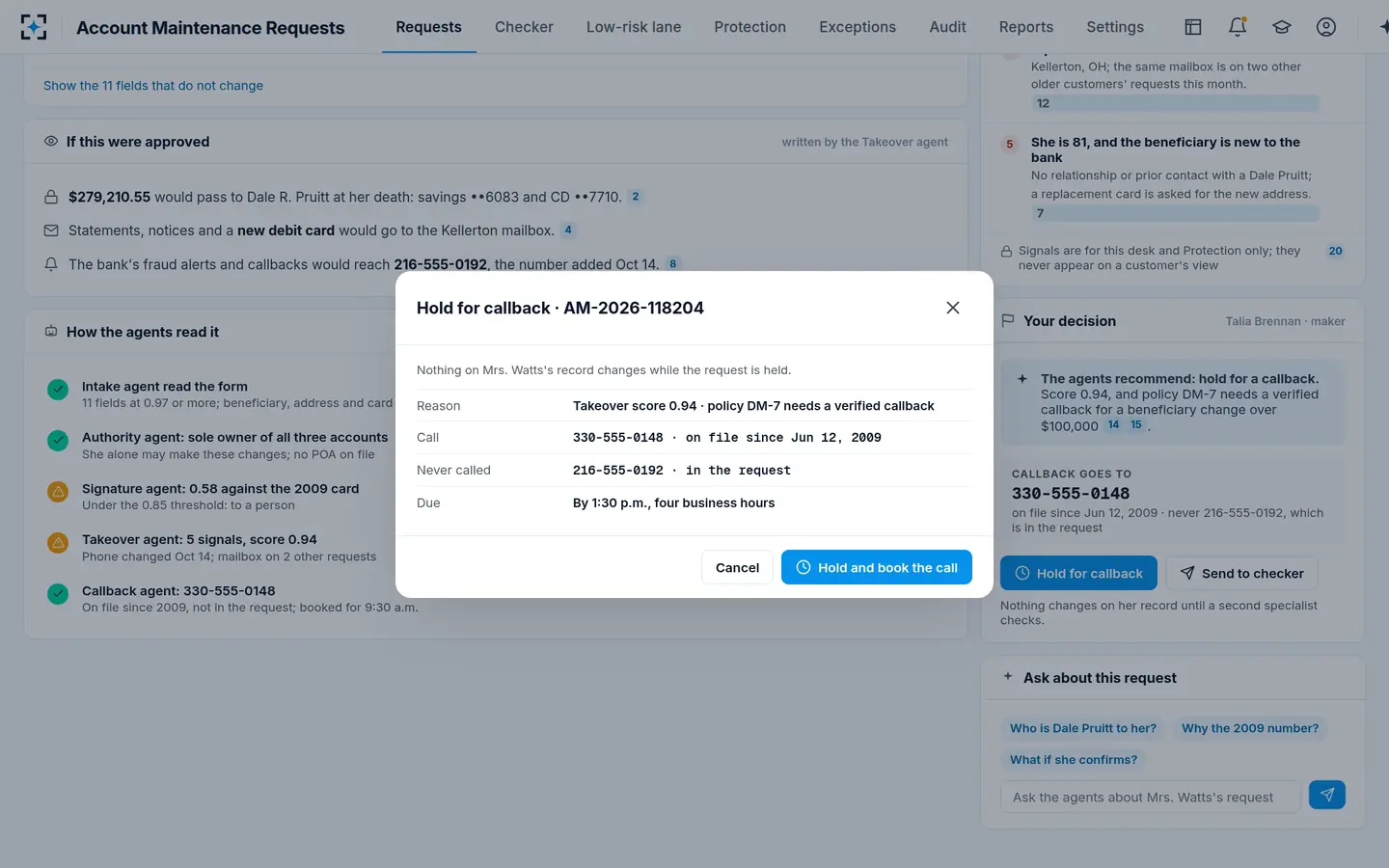Open the Audit tab
This screenshot has height=868, width=1389.
947,27
